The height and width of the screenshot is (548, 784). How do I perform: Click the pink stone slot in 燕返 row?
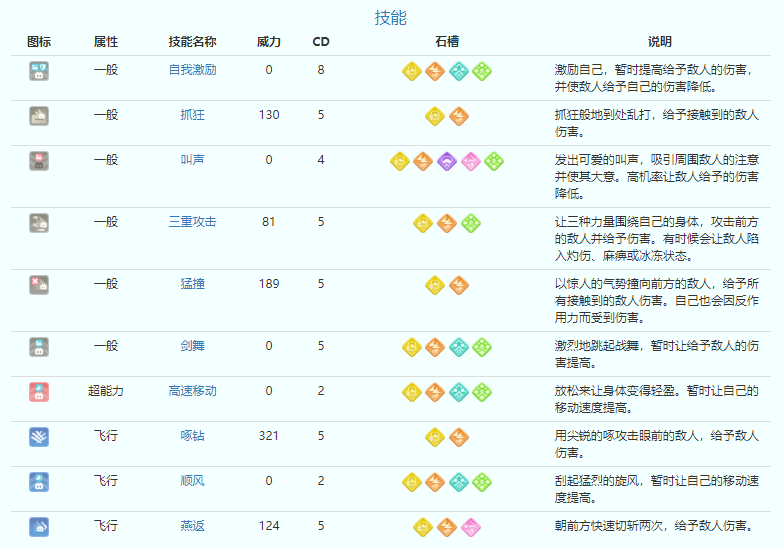point(469,526)
